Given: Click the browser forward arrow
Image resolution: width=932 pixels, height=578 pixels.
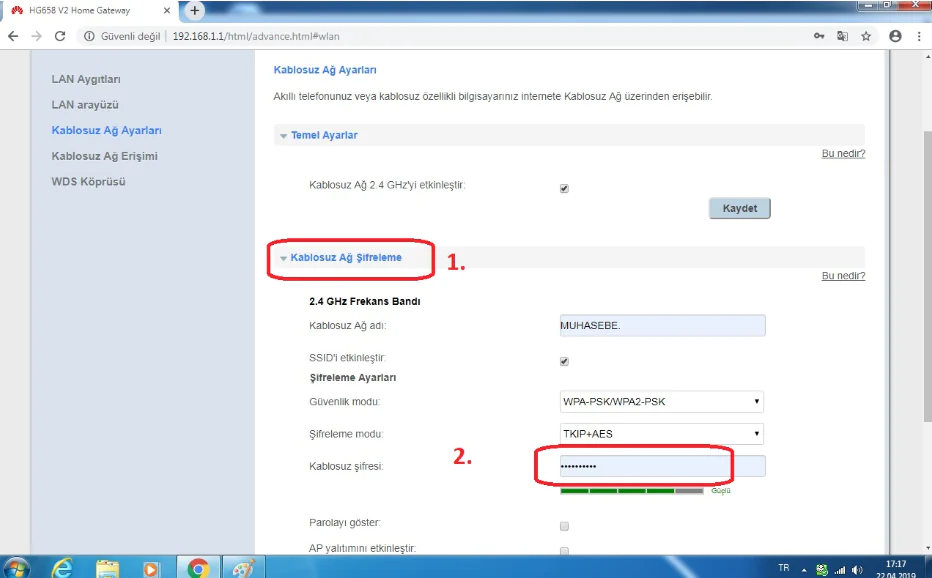Looking at the screenshot, I should coord(36,36).
